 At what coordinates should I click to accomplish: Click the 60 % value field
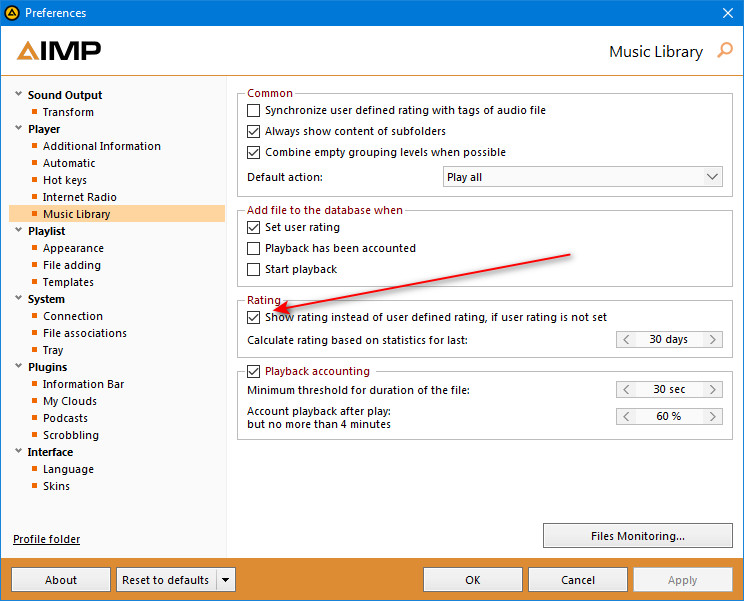pyautogui.click(x=669, y=416)
